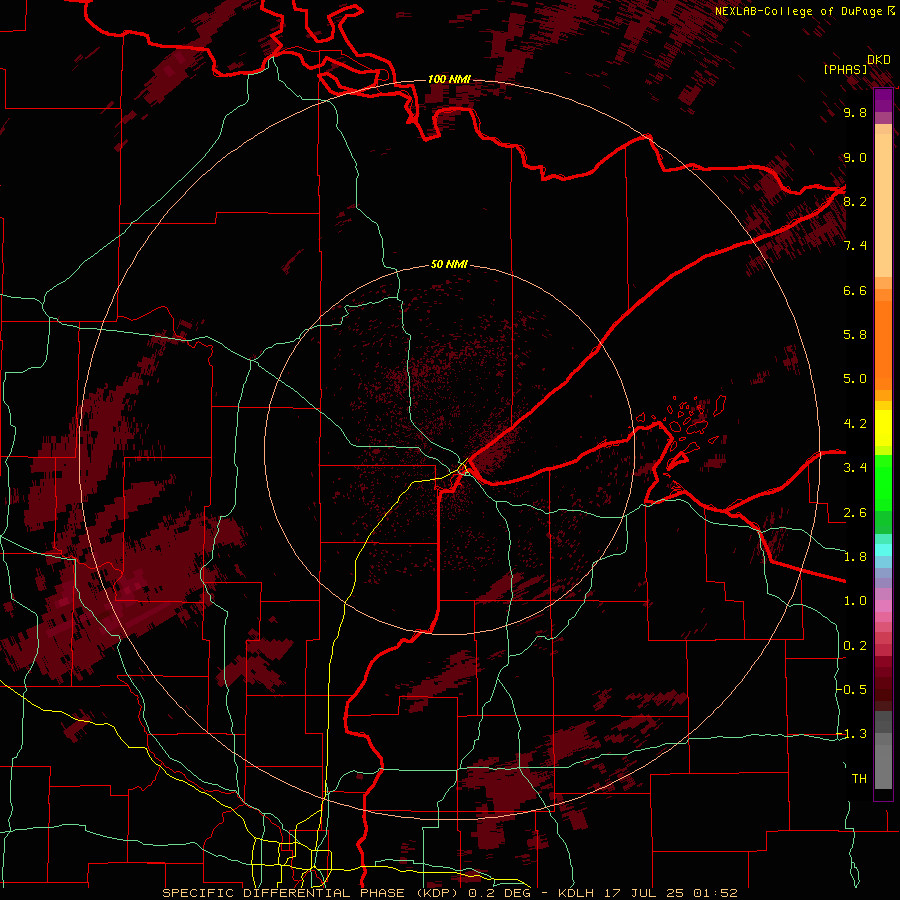Pick the pink segment of the color bar
This screenshot has height=900, width=900.
tap(883, 606)
